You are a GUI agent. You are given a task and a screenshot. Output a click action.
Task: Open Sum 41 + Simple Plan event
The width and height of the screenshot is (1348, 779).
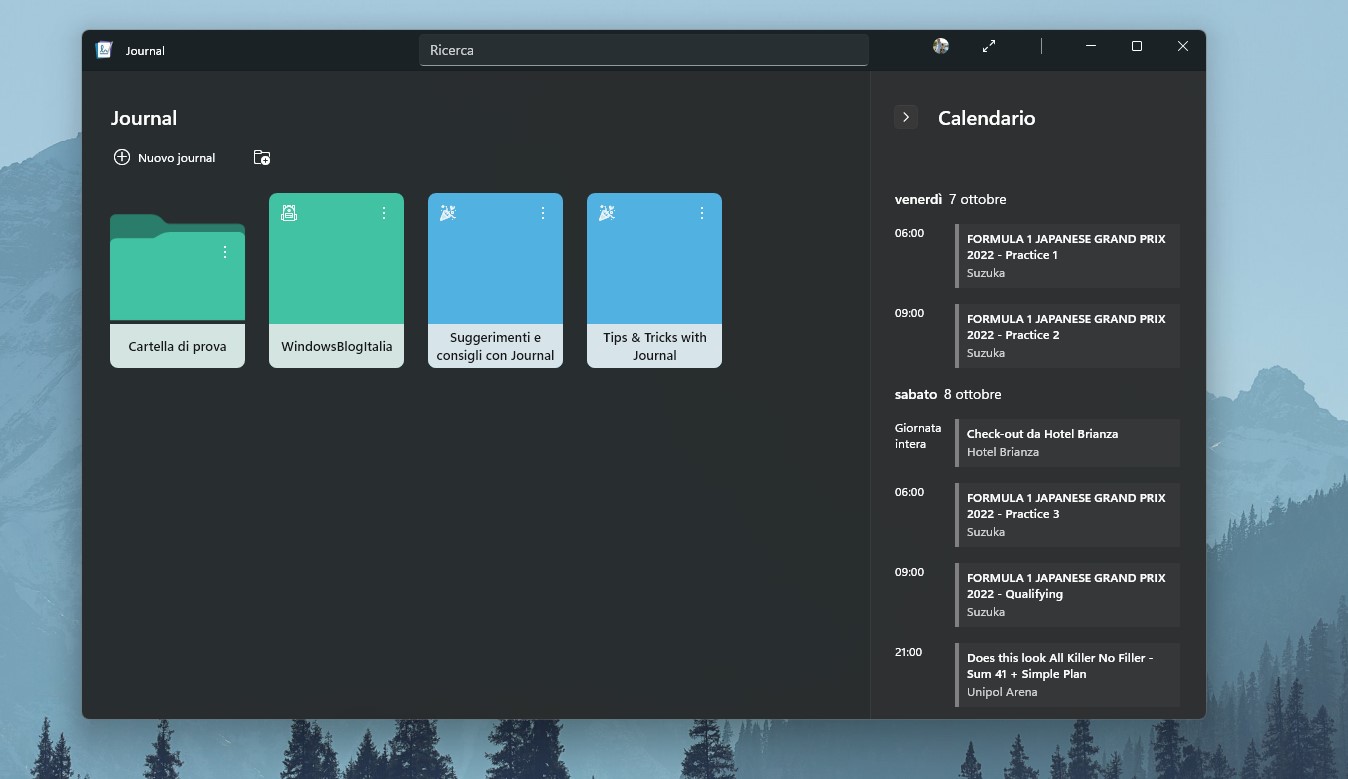click(1068, 675)
